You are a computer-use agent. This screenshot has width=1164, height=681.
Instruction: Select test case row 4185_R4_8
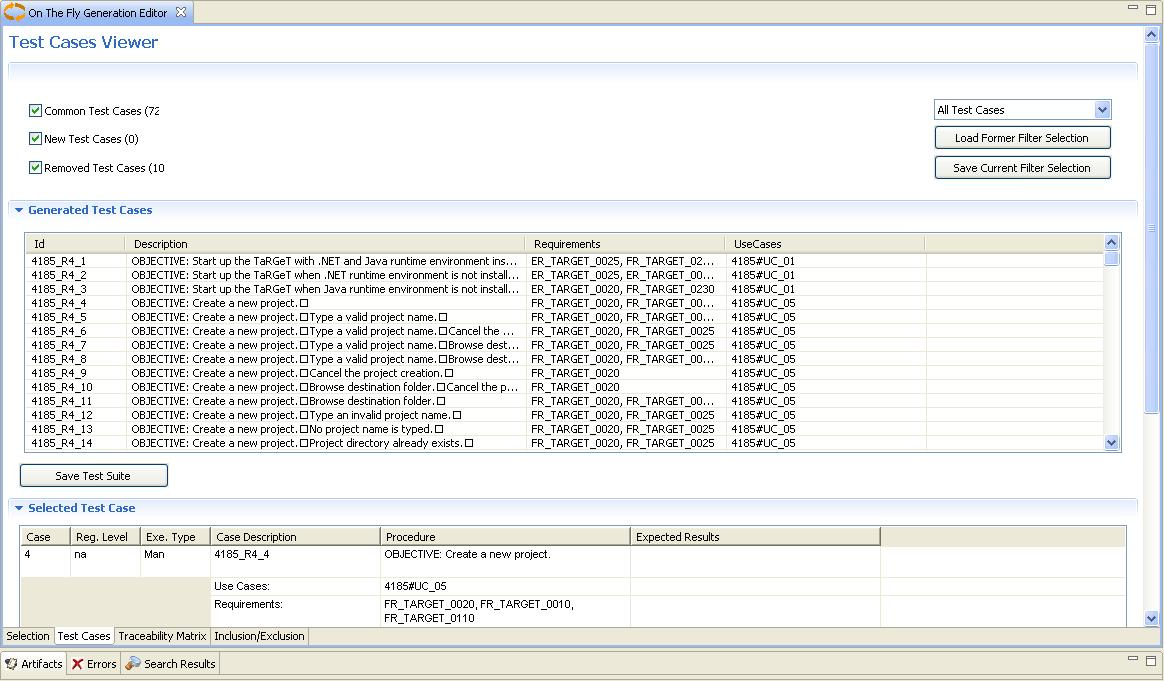pos(564,359)
